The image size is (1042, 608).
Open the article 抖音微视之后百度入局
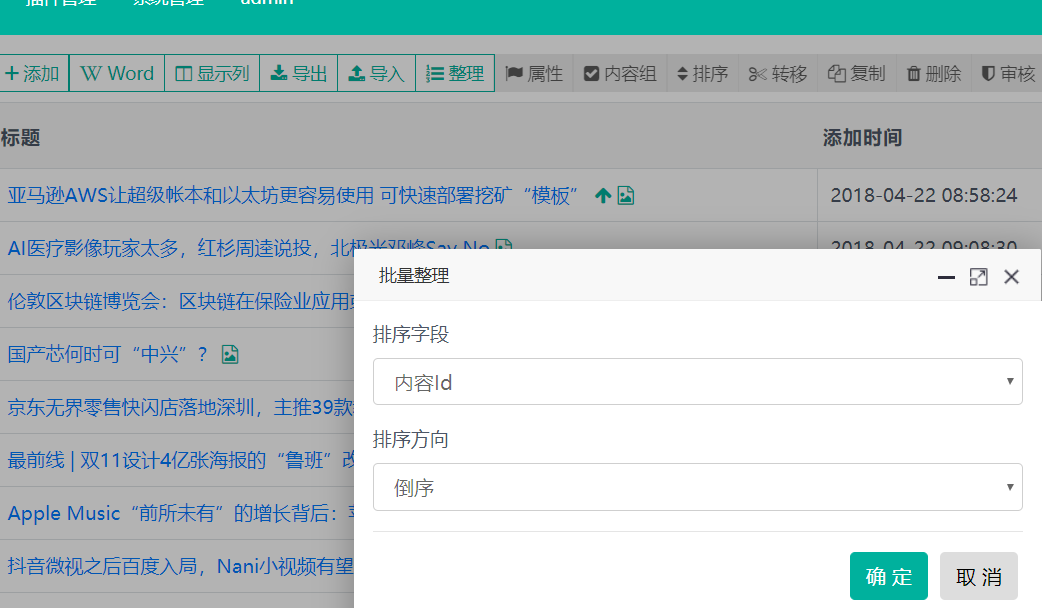coord(181,566)
